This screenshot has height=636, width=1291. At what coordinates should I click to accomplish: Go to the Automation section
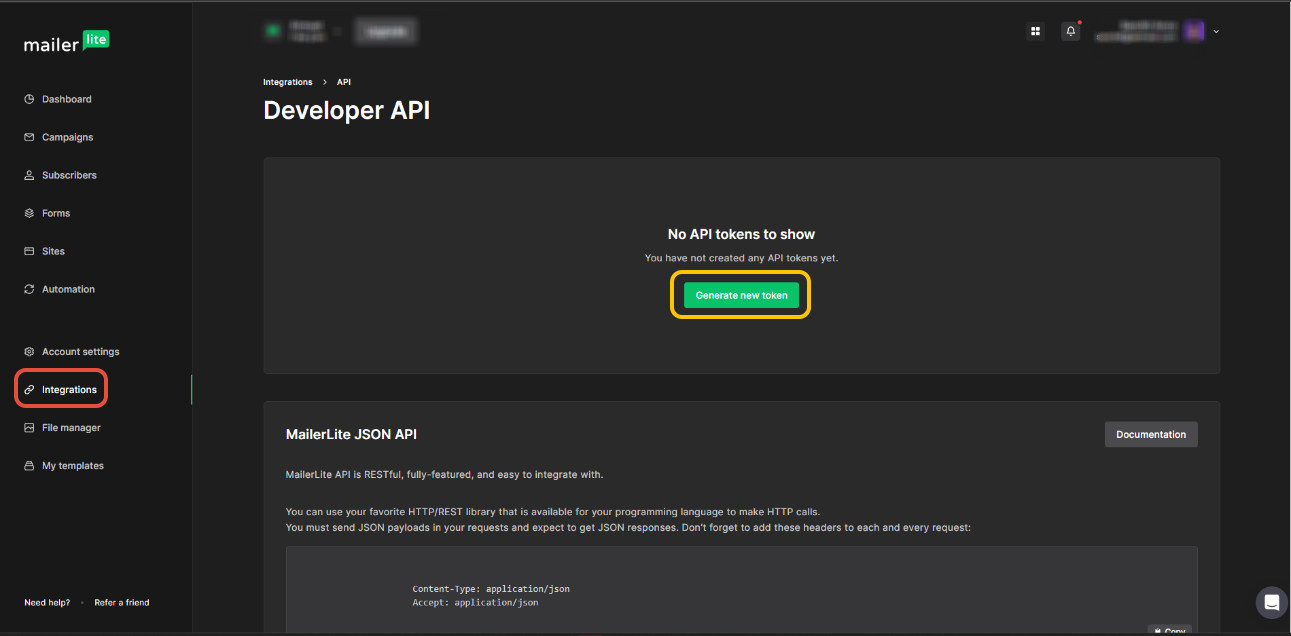(x=68, y=289)
